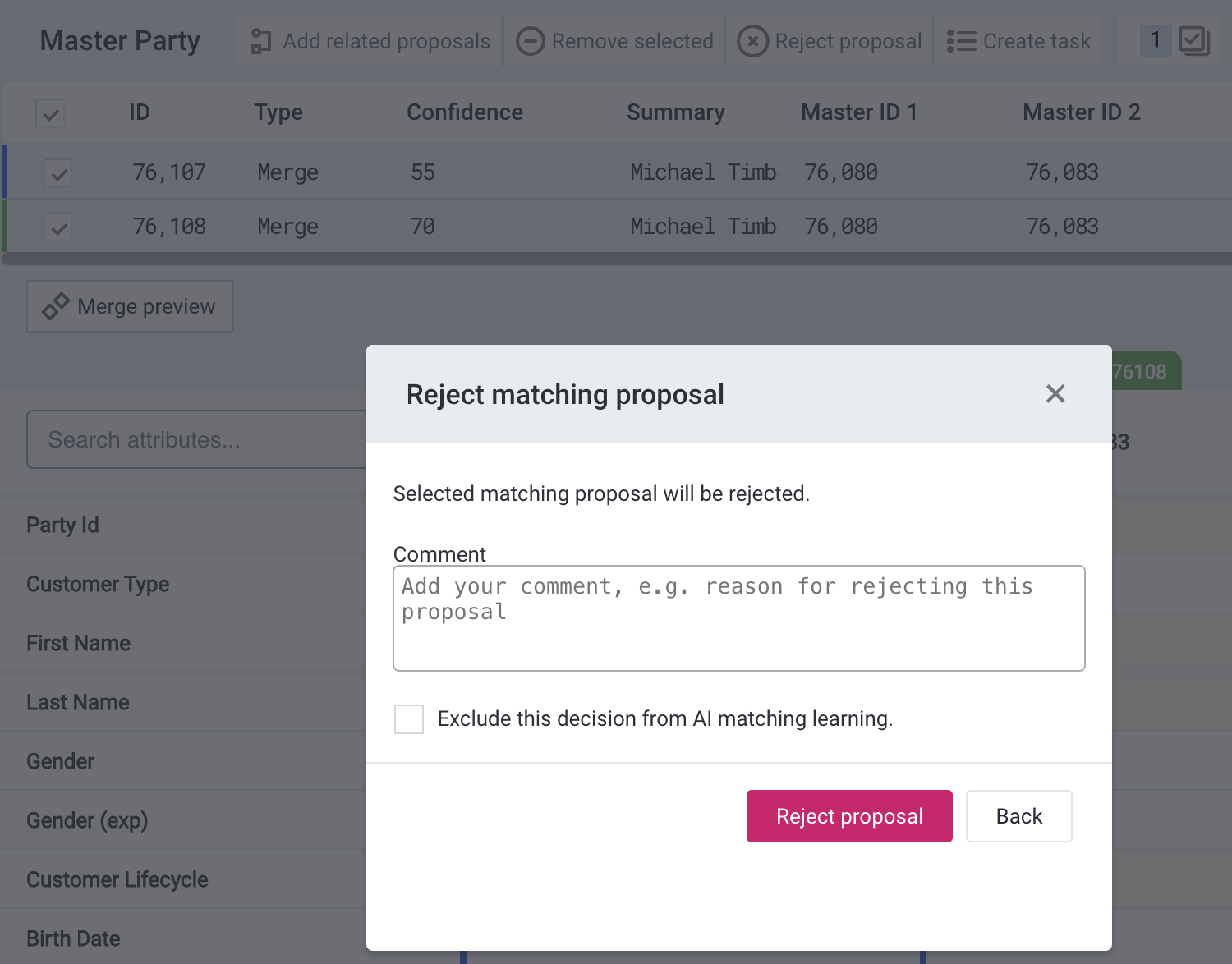The width and height of the screenshot is (1232, 964).
Task: Click the Add related proposals icon
Action: [x=261, y=40]
